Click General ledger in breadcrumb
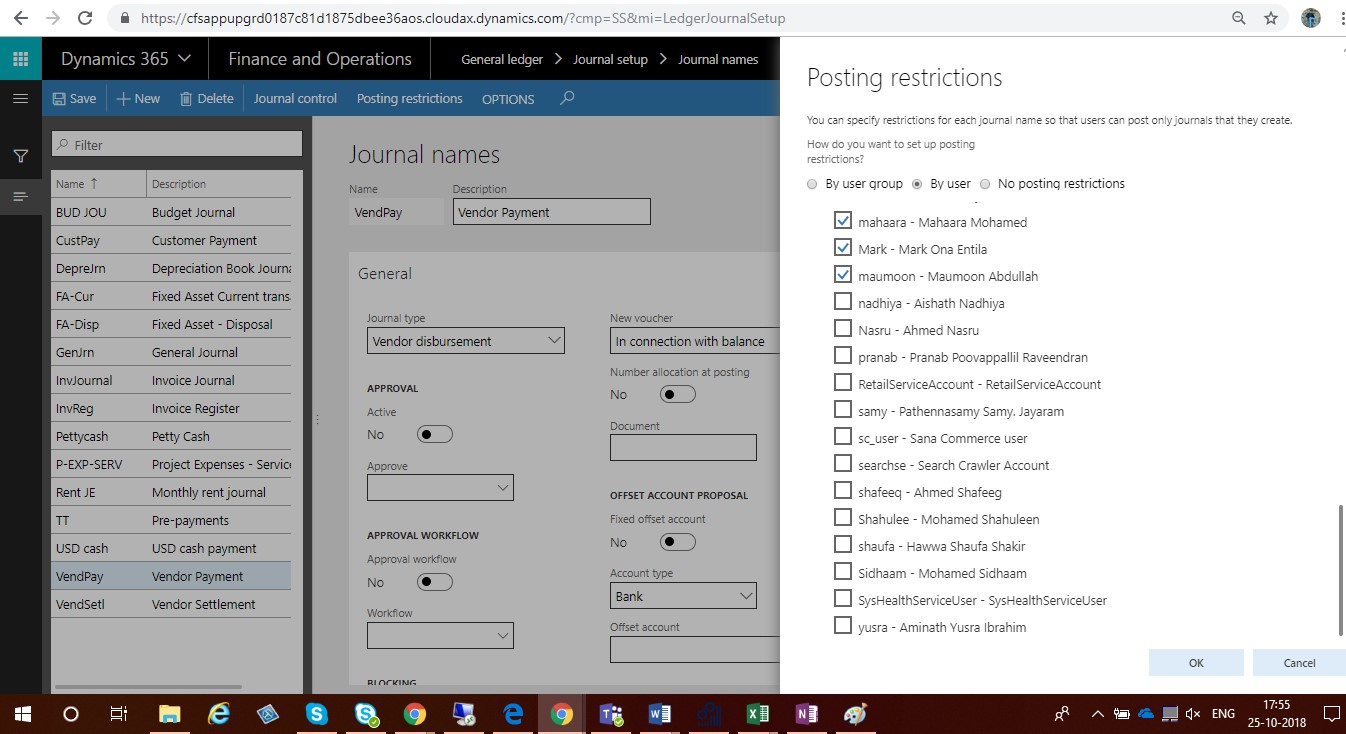 [x=502, y=59]
